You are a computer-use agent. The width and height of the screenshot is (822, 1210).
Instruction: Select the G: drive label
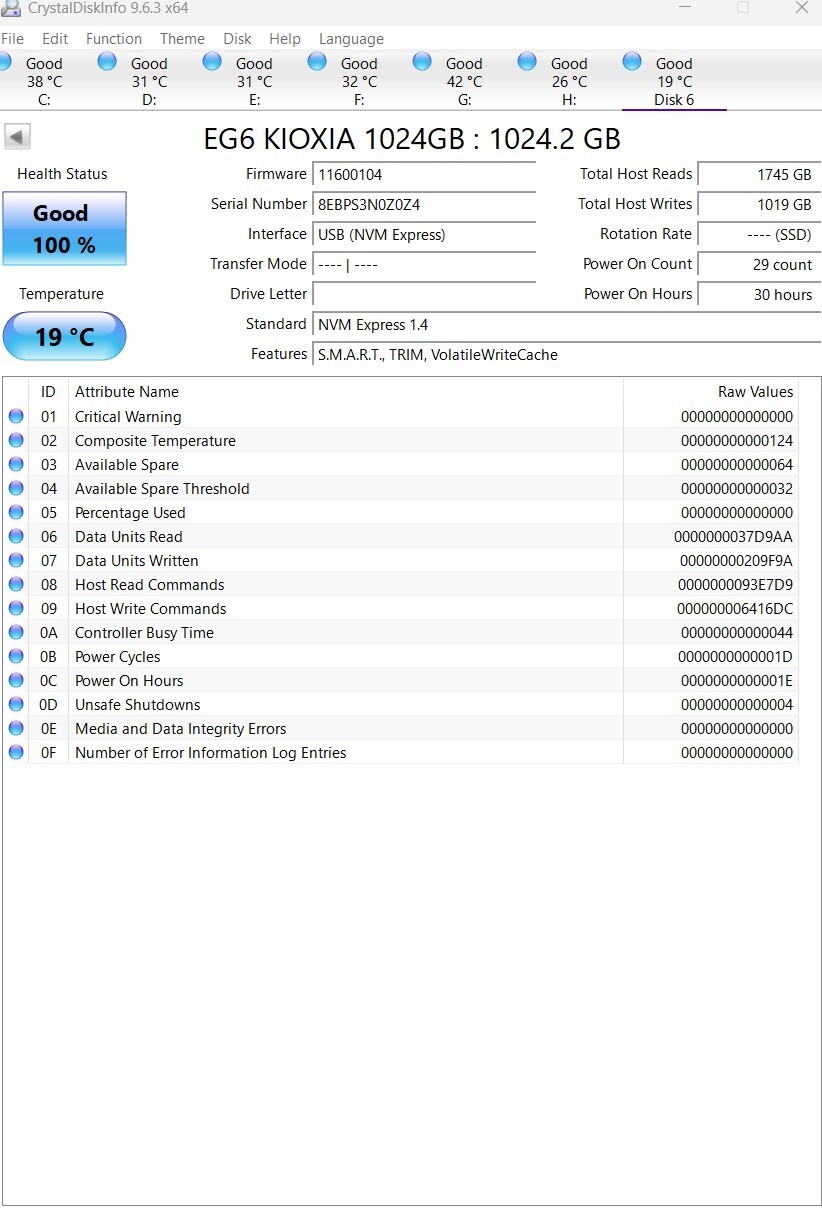click(464, 99)
